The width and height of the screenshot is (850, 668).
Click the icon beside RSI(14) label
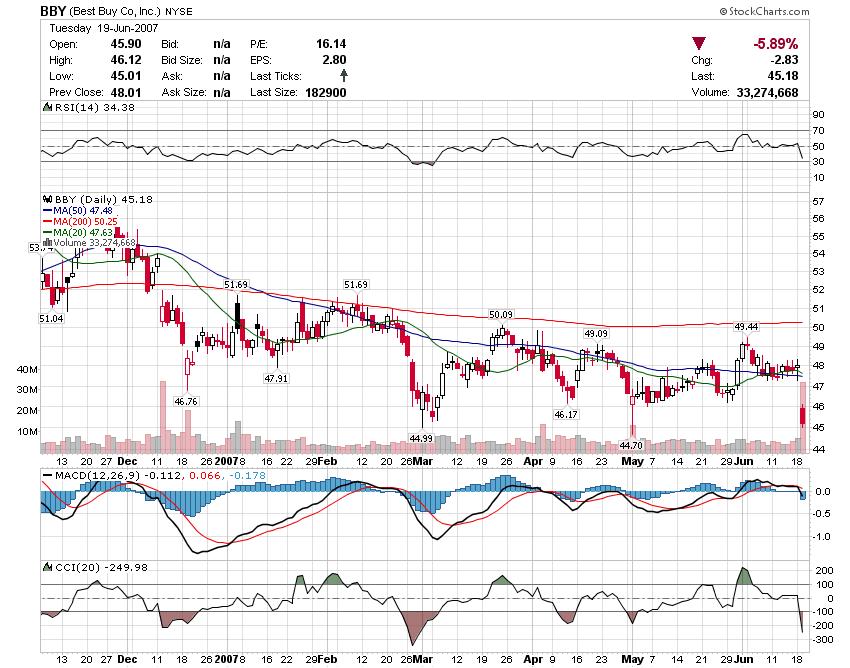point(48,107)
